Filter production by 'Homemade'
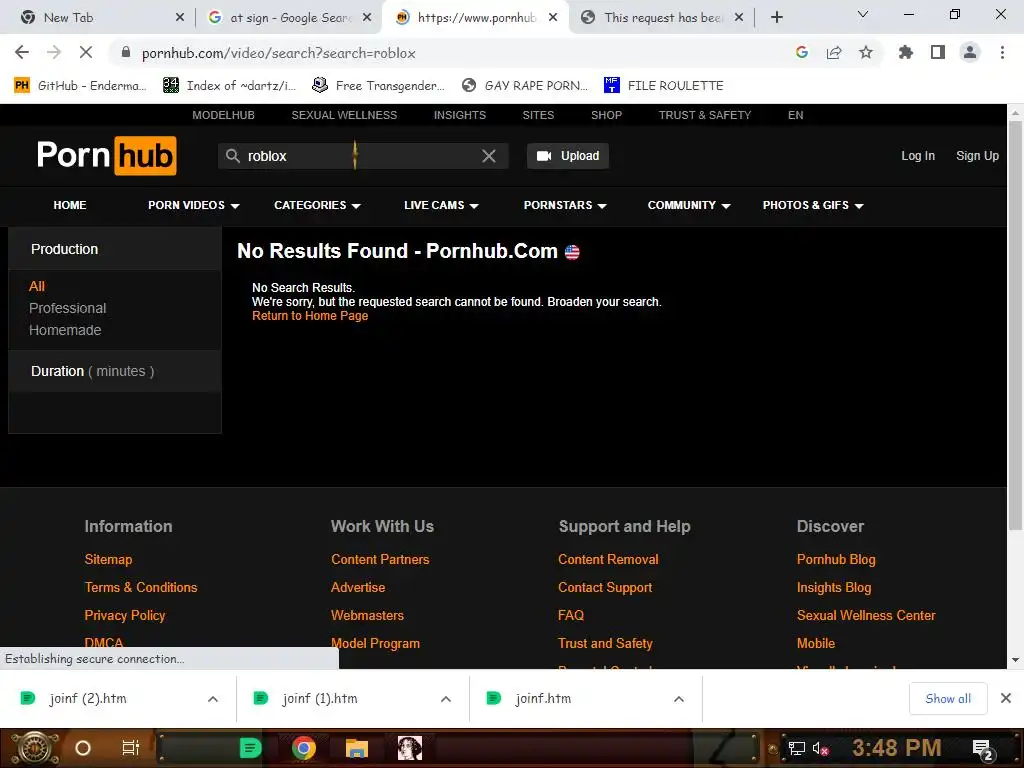Screen dimensions: 1024x768 point(65,330)
